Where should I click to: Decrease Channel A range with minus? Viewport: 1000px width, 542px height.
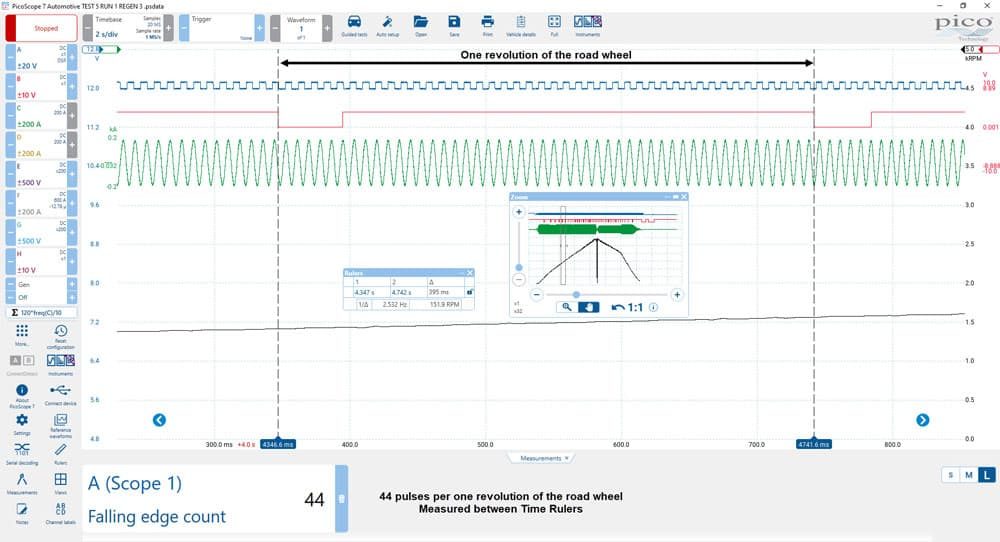pyautogui.click(x=11, y=57)
